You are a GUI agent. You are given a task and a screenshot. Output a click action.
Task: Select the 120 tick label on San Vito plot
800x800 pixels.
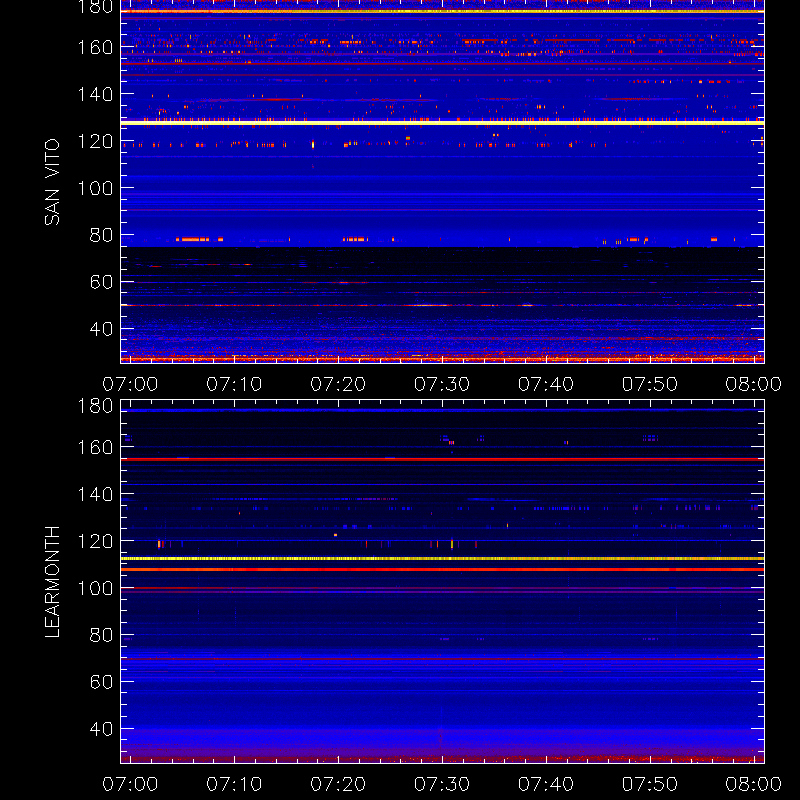click(x=95, y=141)
